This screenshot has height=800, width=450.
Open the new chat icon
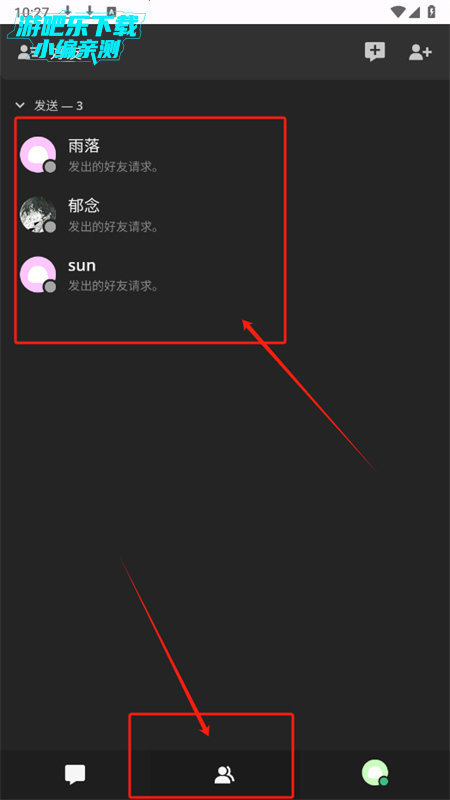tap(374, 52)
